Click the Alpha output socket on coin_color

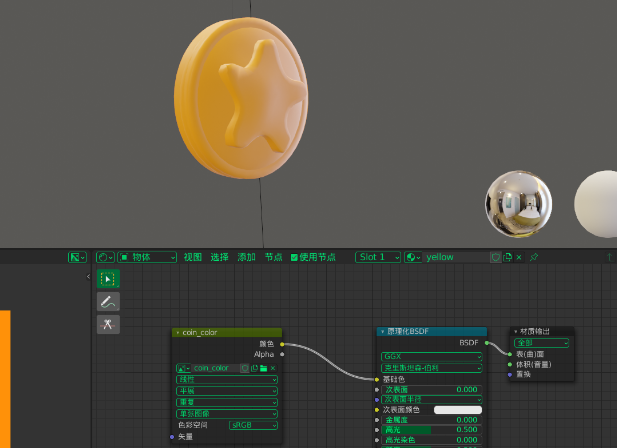282,354
